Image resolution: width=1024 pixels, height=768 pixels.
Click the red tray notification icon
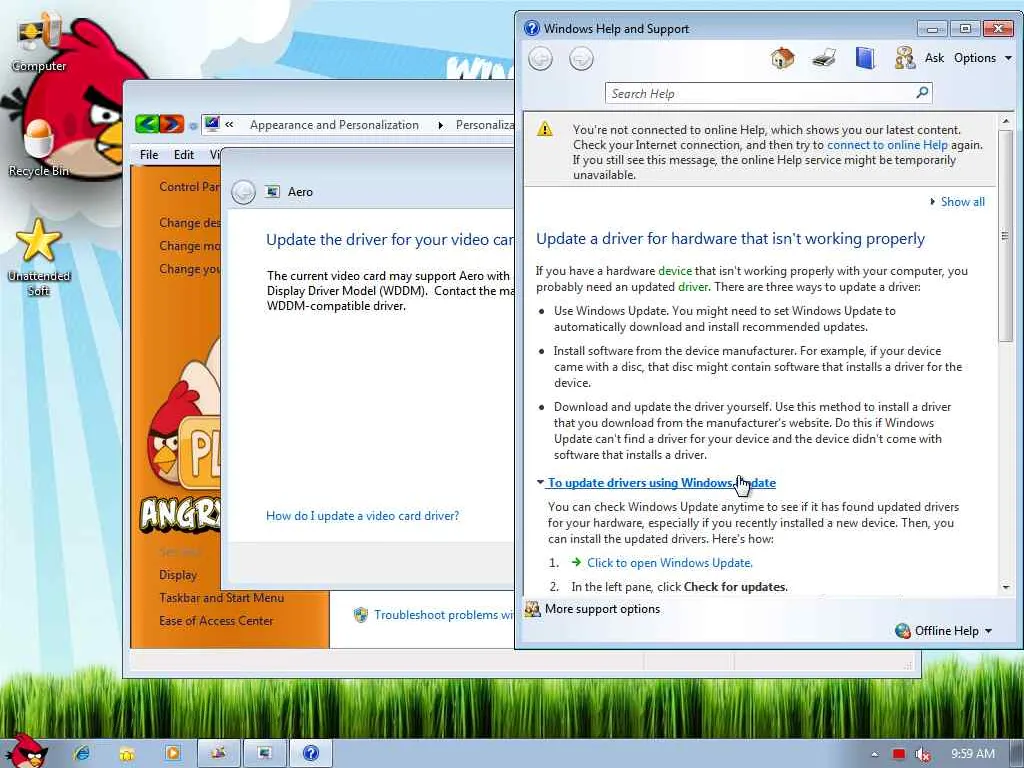tap(899, 754)
